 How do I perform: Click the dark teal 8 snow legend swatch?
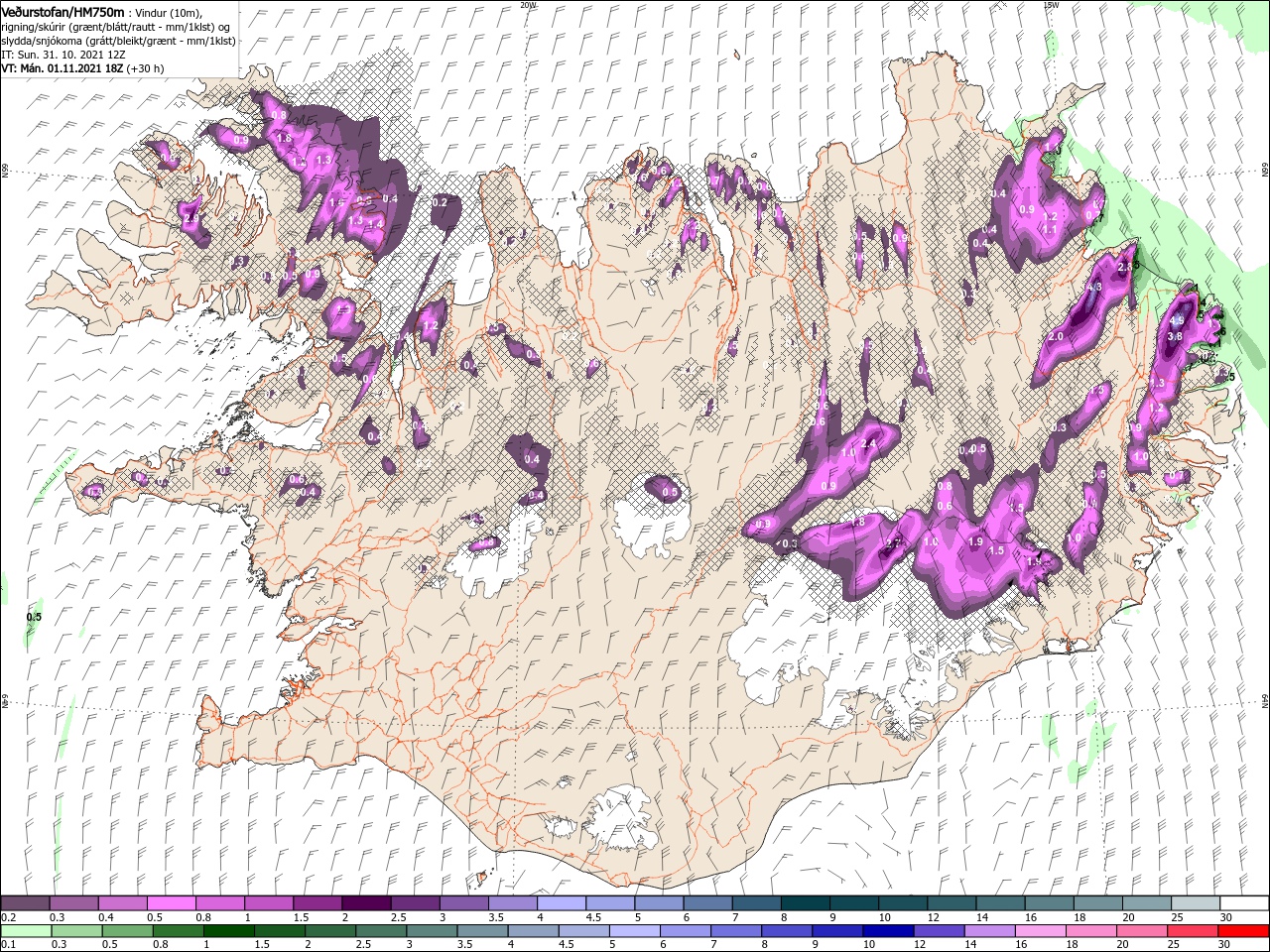point(804,903)
